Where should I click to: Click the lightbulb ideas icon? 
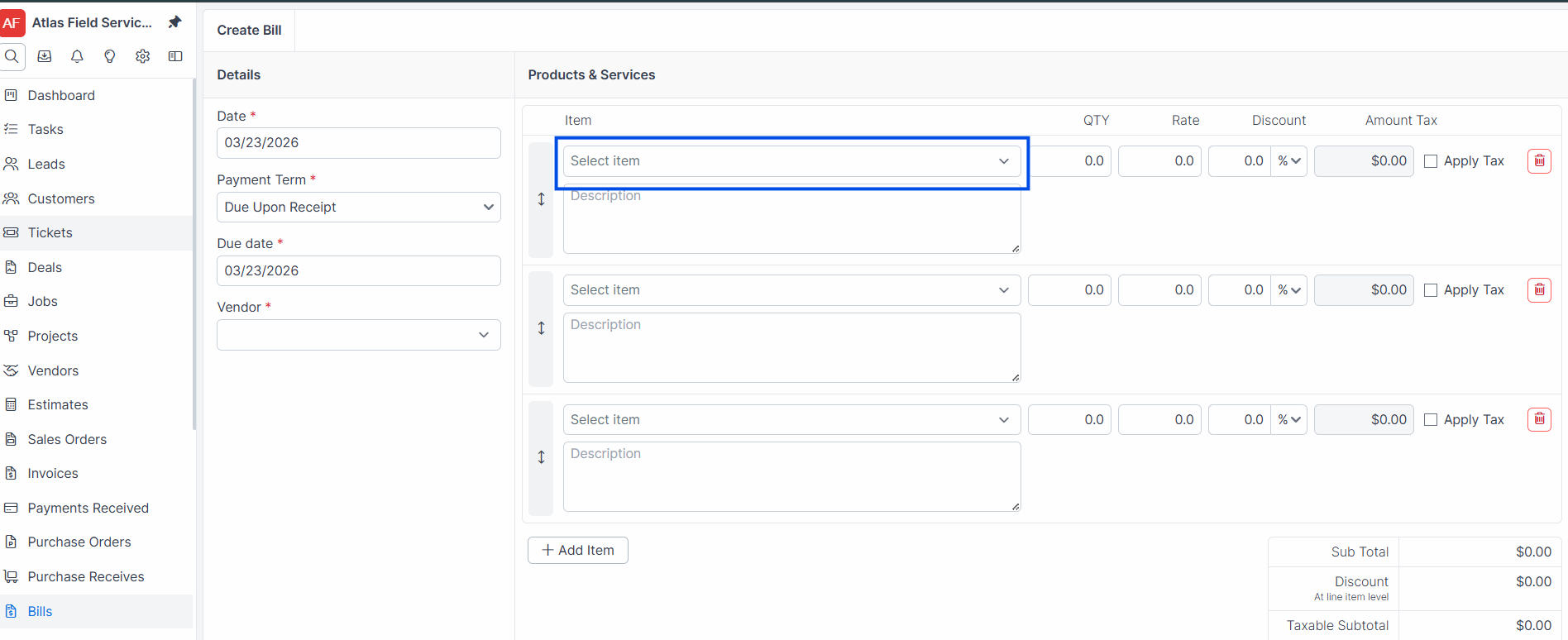109,56
